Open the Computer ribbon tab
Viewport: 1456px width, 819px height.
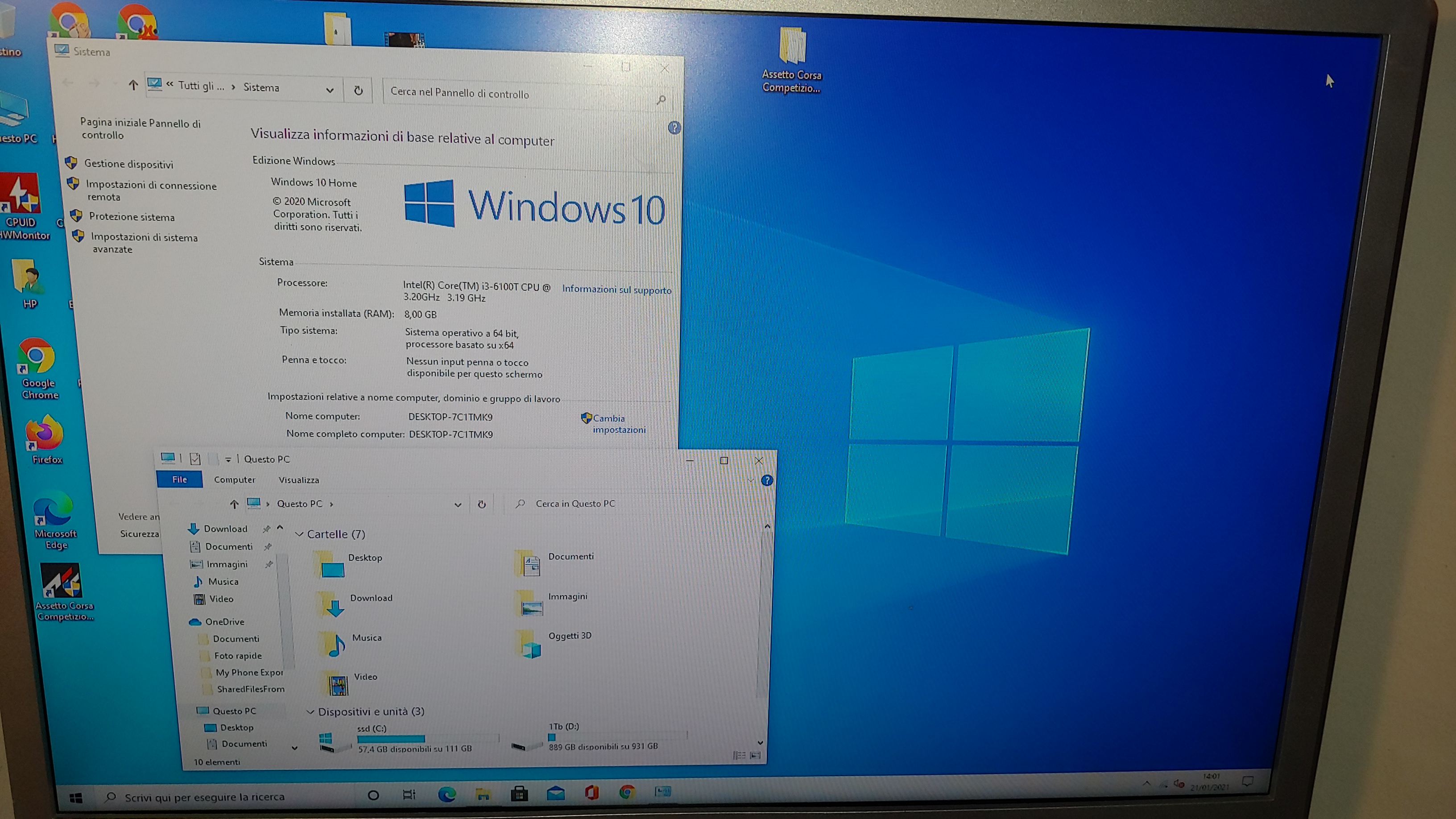[x=235, y=480]
